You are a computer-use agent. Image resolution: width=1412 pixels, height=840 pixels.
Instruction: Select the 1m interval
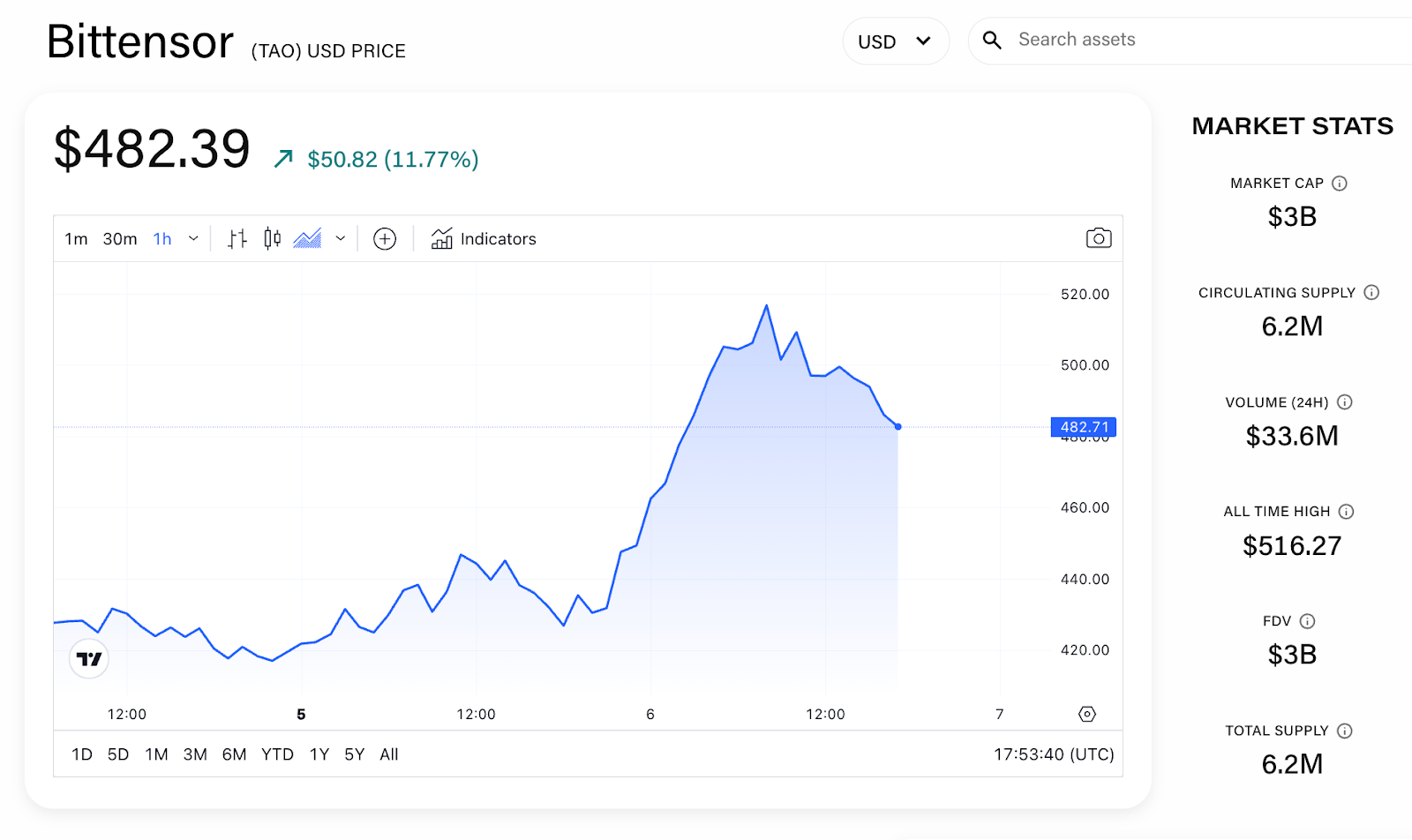pos(77,239)
